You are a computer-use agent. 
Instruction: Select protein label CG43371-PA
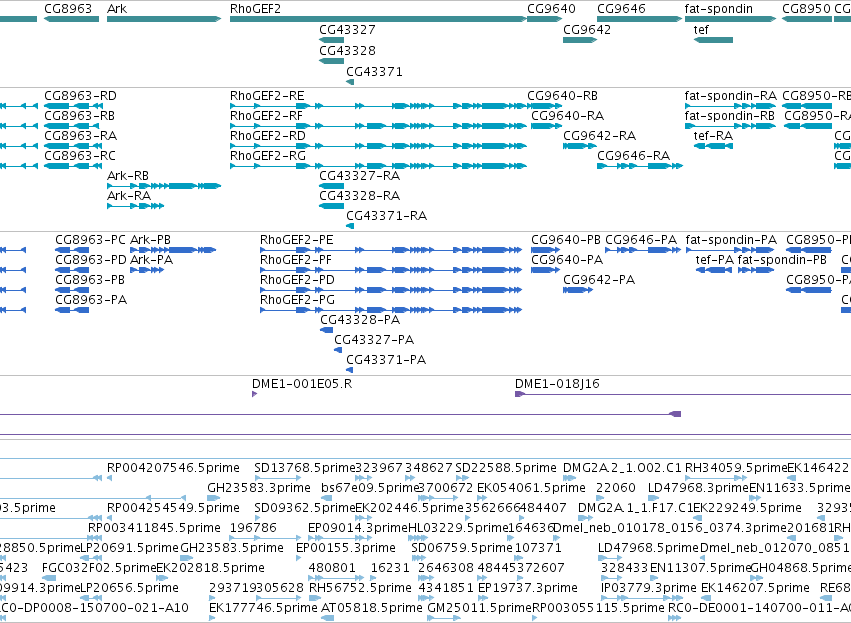coord(386,360)
